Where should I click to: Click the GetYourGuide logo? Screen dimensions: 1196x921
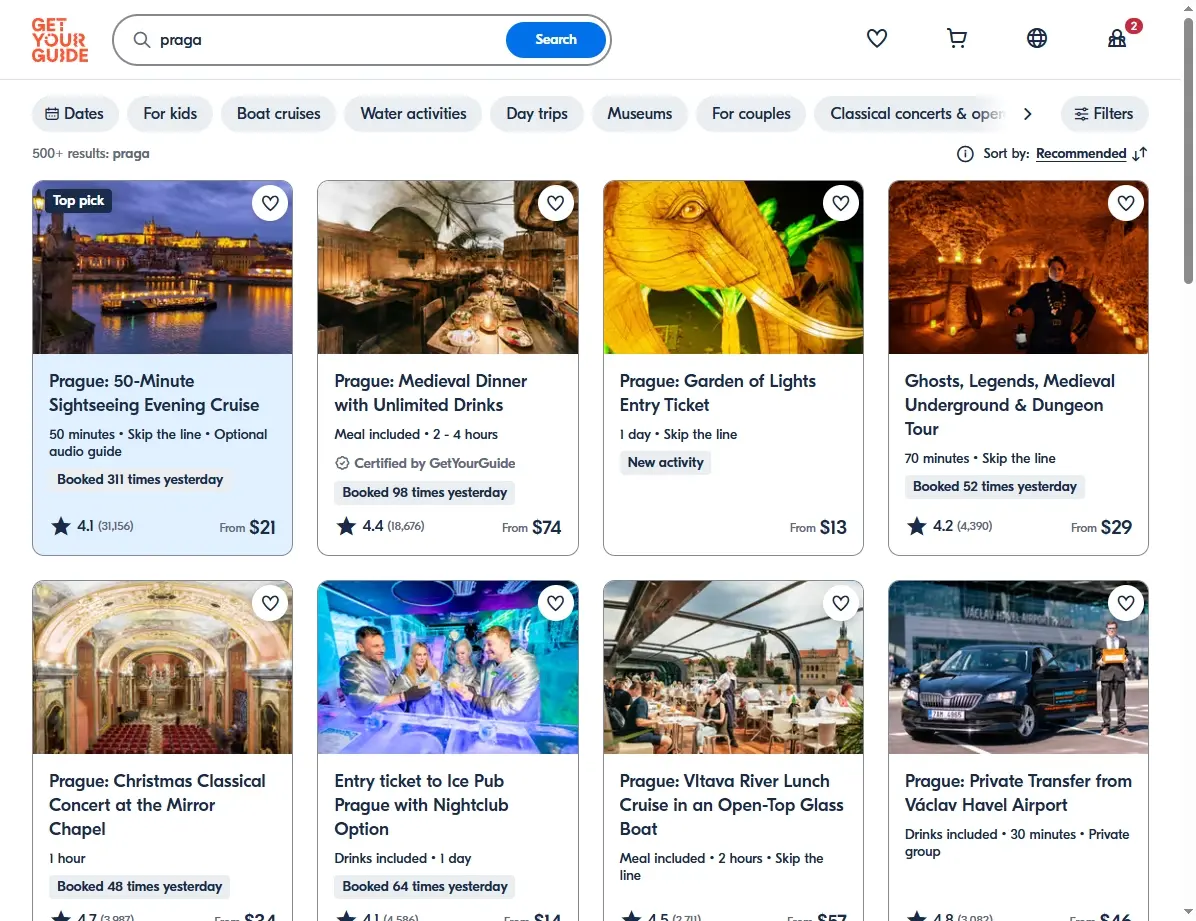(59, 40)
